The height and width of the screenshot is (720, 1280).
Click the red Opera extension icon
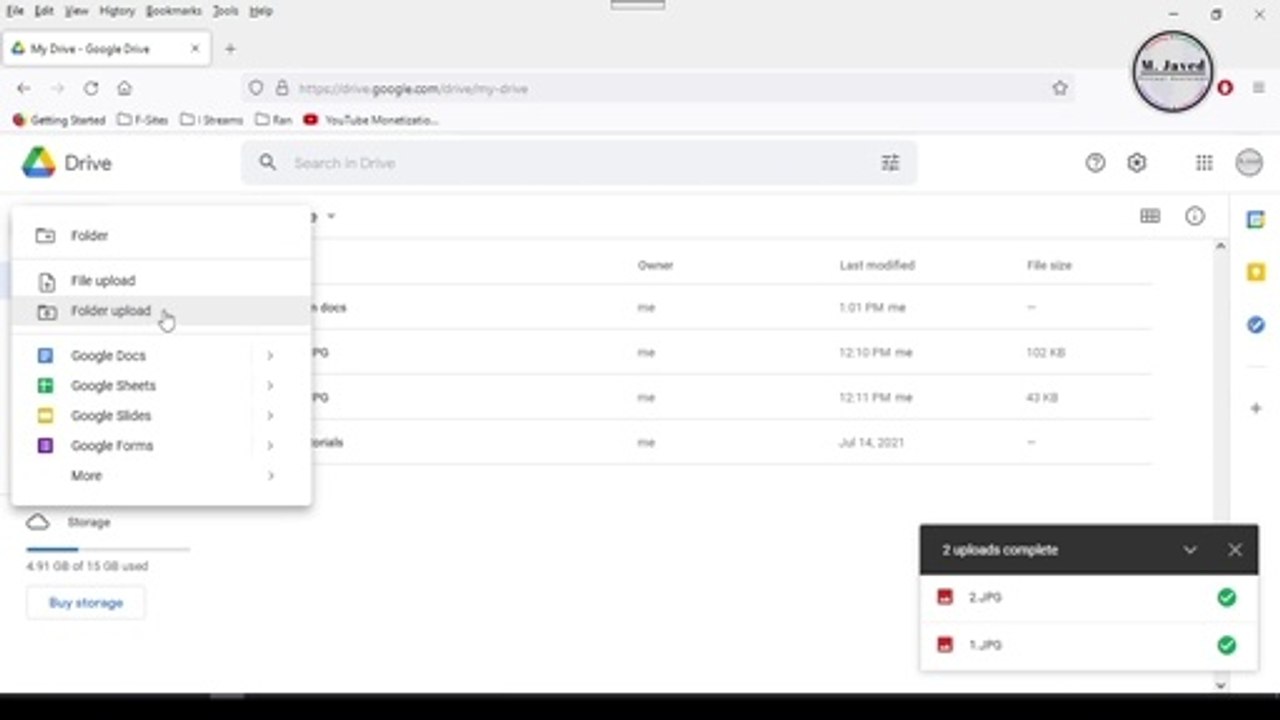click(x=1225, y=88)
